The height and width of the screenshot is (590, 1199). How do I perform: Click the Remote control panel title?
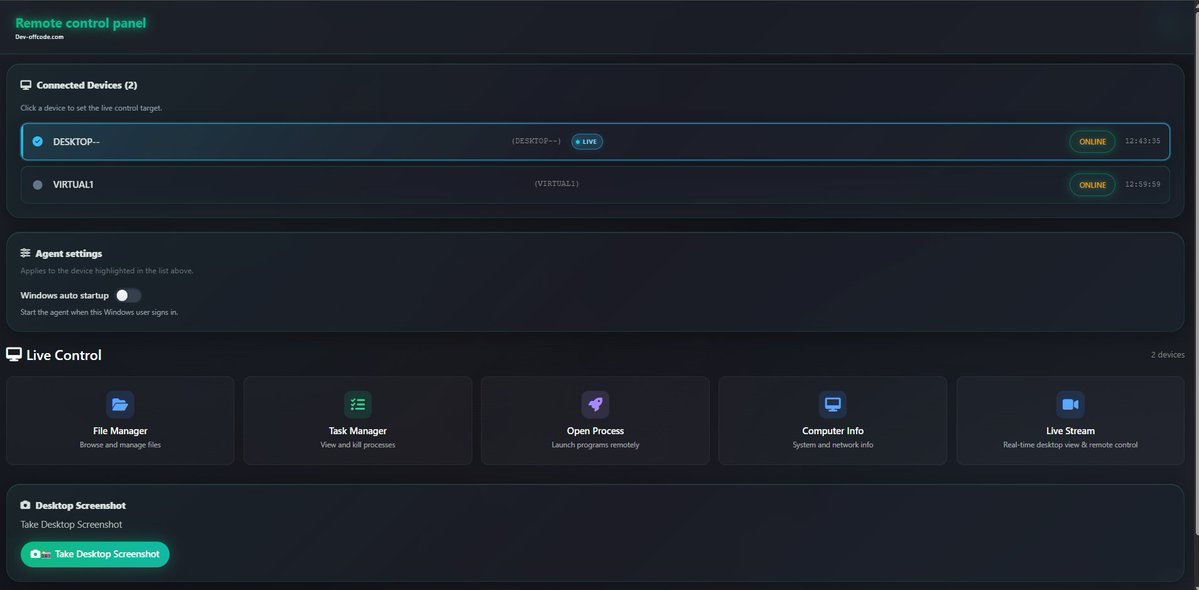(x=80, y=23)
